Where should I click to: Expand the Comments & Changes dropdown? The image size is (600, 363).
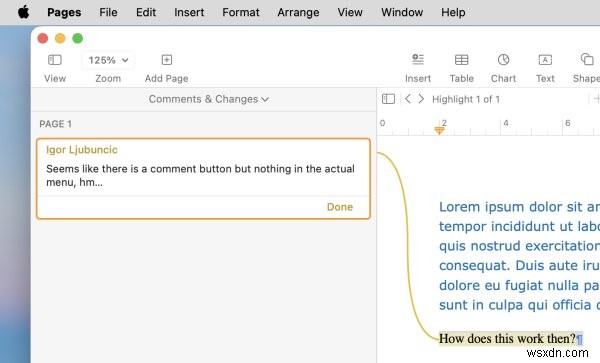pyautogui.click(x=209, y=99)
